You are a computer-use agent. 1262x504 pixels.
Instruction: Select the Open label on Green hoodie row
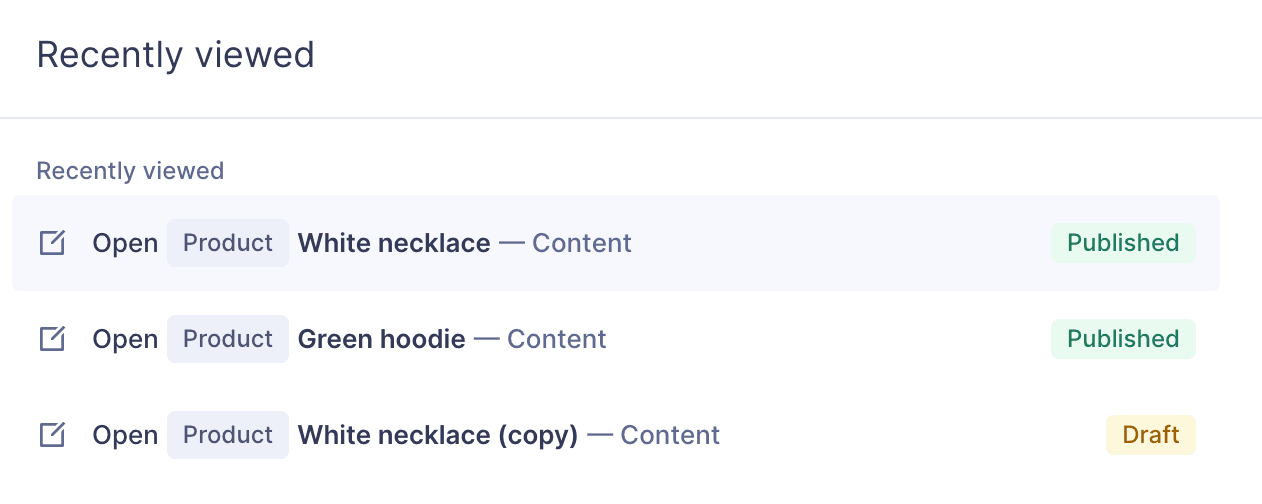tap(125, 339)
